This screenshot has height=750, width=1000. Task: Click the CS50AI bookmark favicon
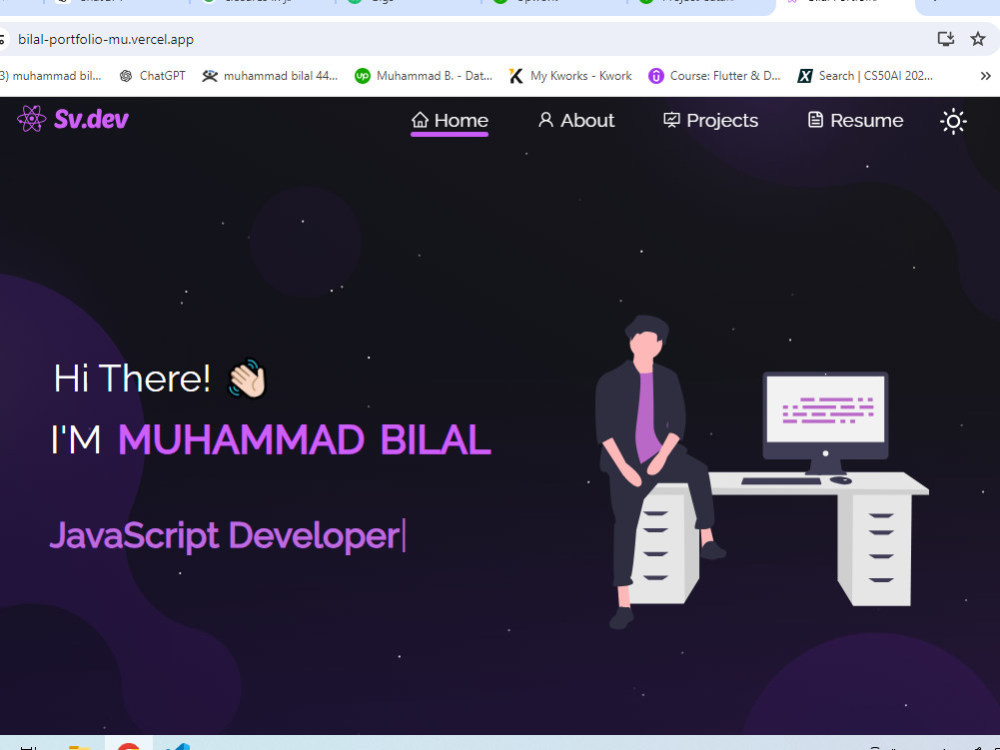point(805,76)
